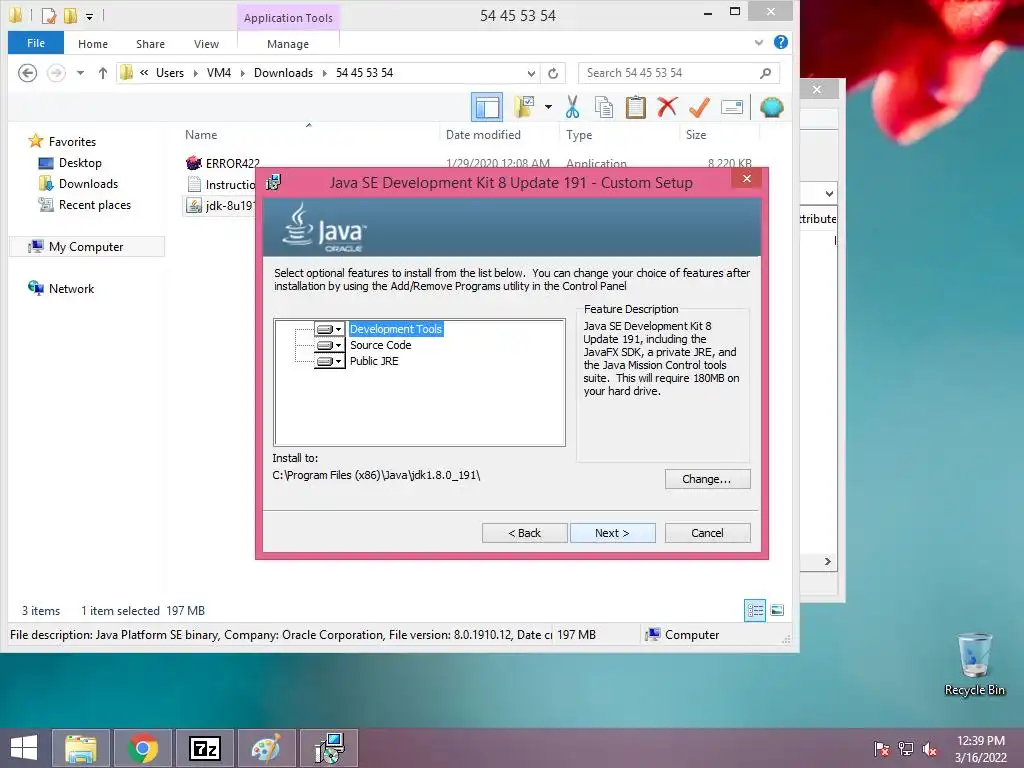Sort by the Size column header
The width and height of the screenshot is (1024, 768).
696,135
